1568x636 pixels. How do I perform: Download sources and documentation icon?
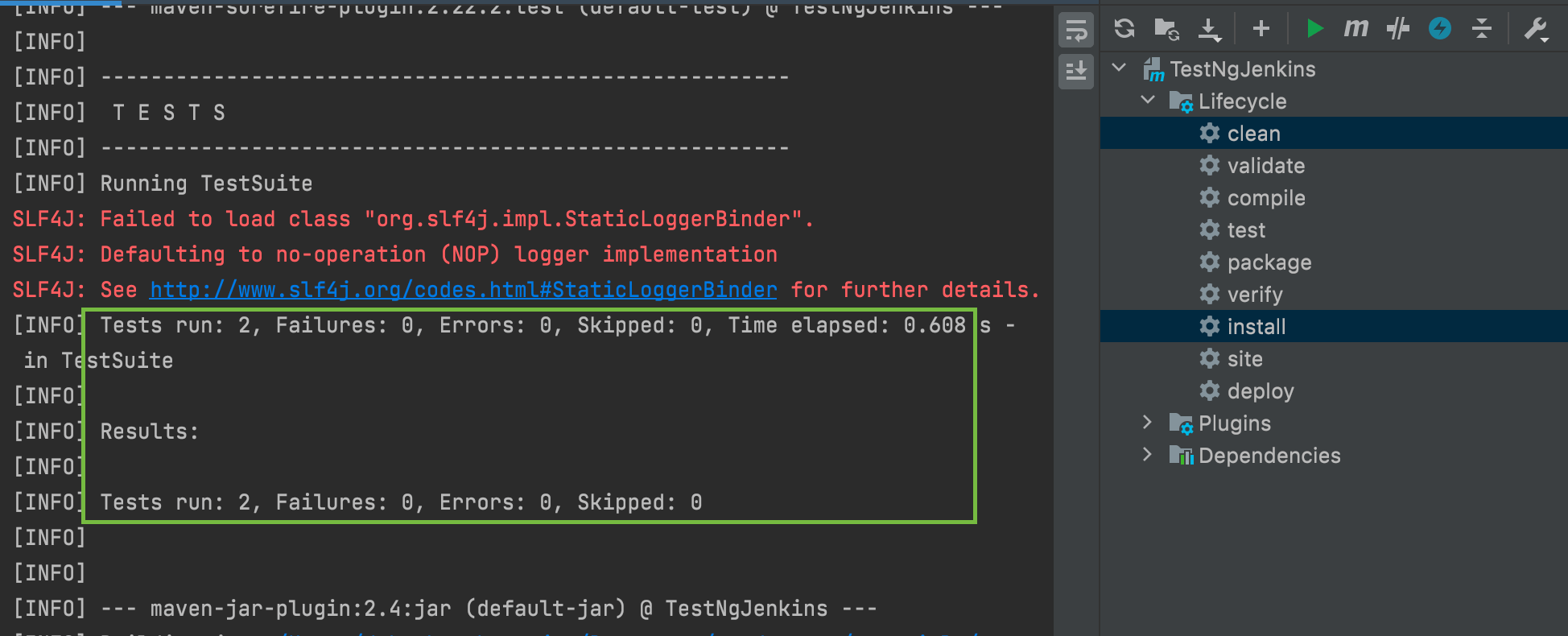tap(1209, 30)
